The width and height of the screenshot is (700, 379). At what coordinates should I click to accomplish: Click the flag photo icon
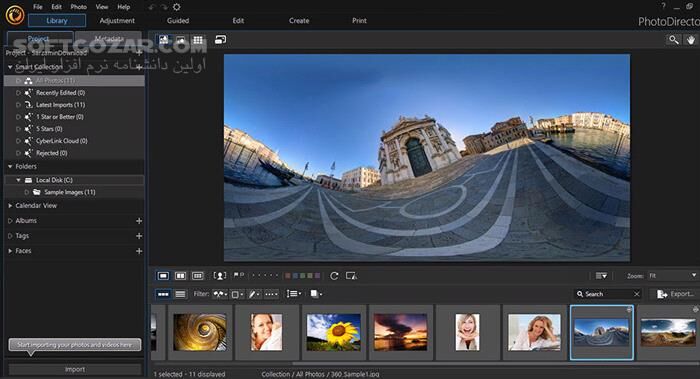[x=236, y=275]
